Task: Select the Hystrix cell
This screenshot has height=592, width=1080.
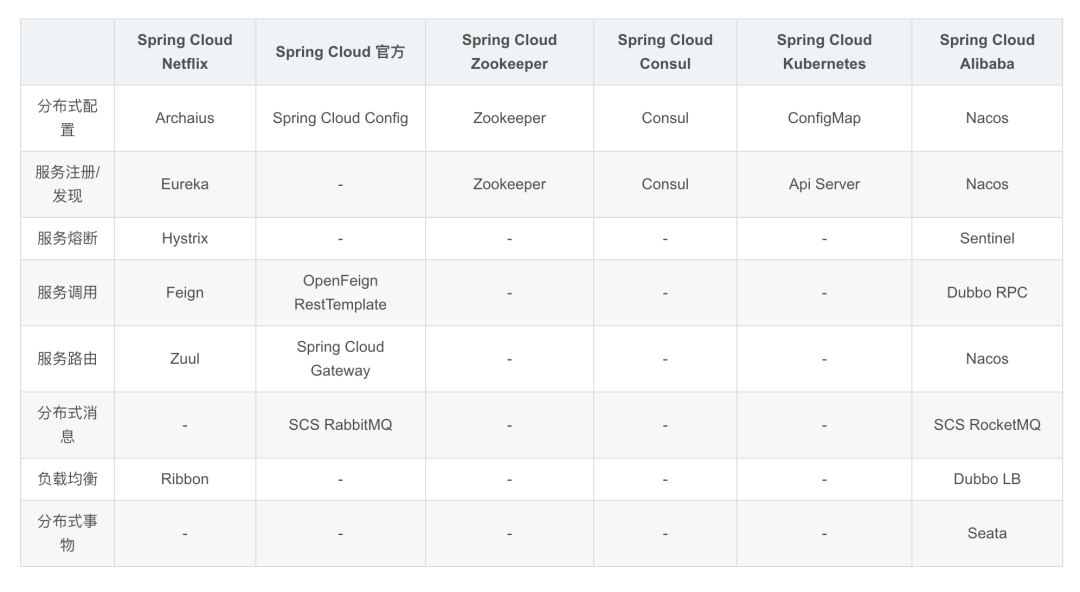Action: pyautogui.click(x=185, y=238)
